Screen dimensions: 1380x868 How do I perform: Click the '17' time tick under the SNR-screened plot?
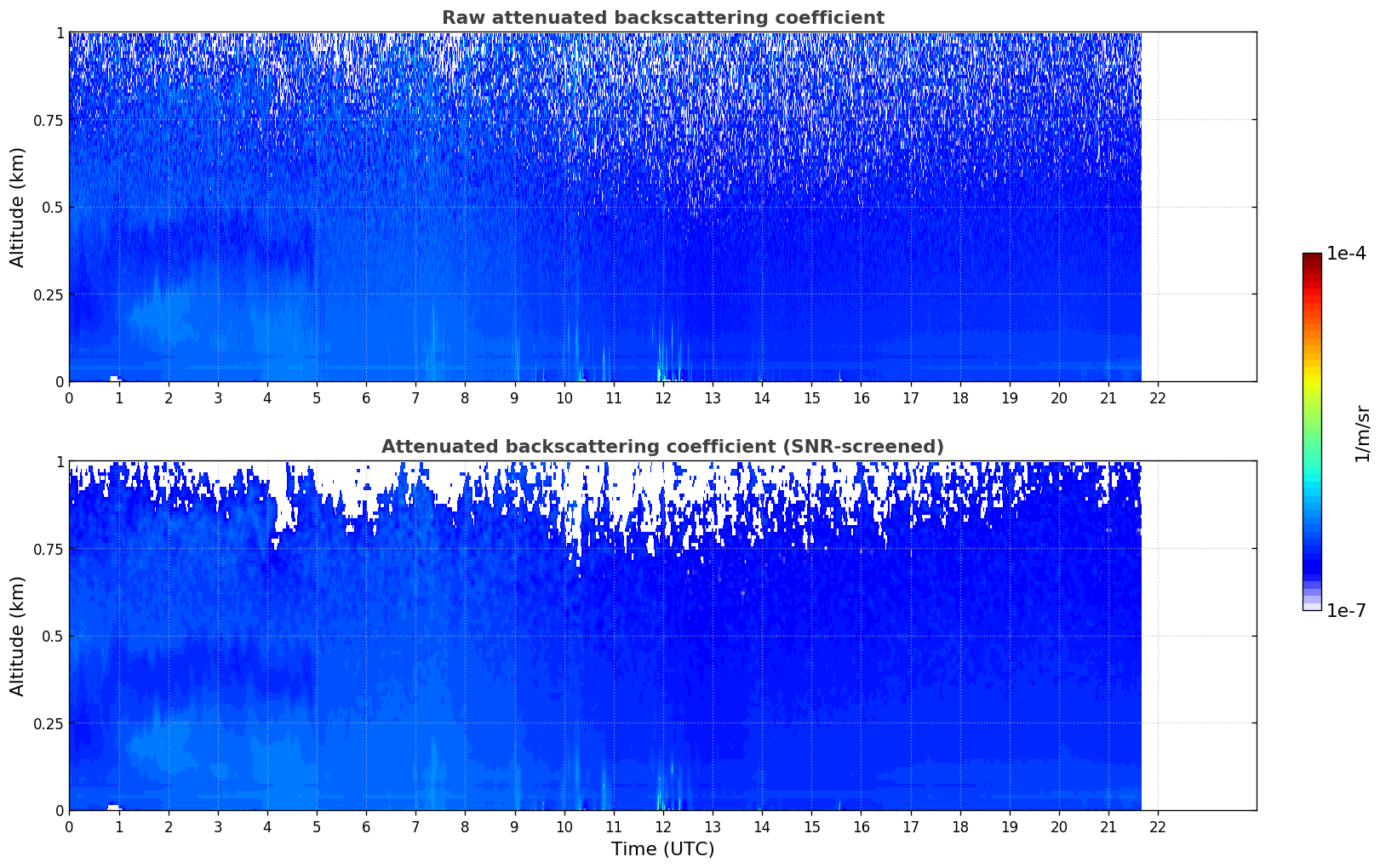point(910,826)
